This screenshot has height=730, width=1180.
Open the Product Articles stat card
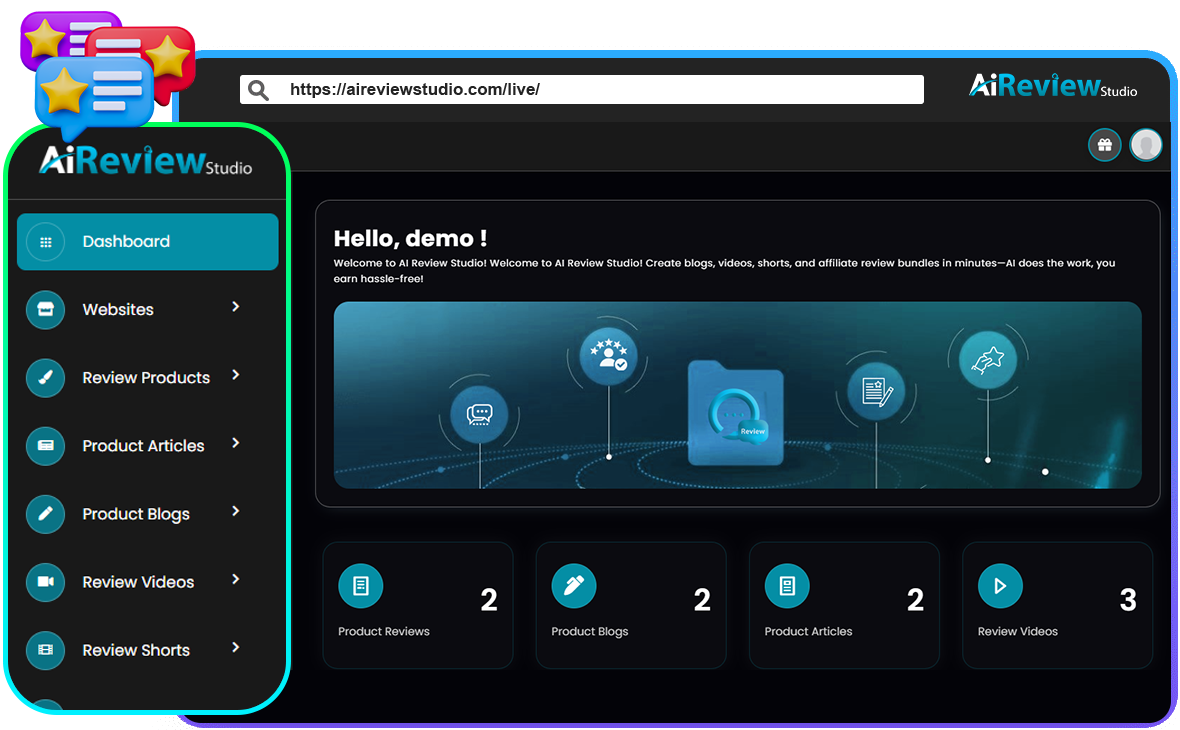click(x=844, y=605)
